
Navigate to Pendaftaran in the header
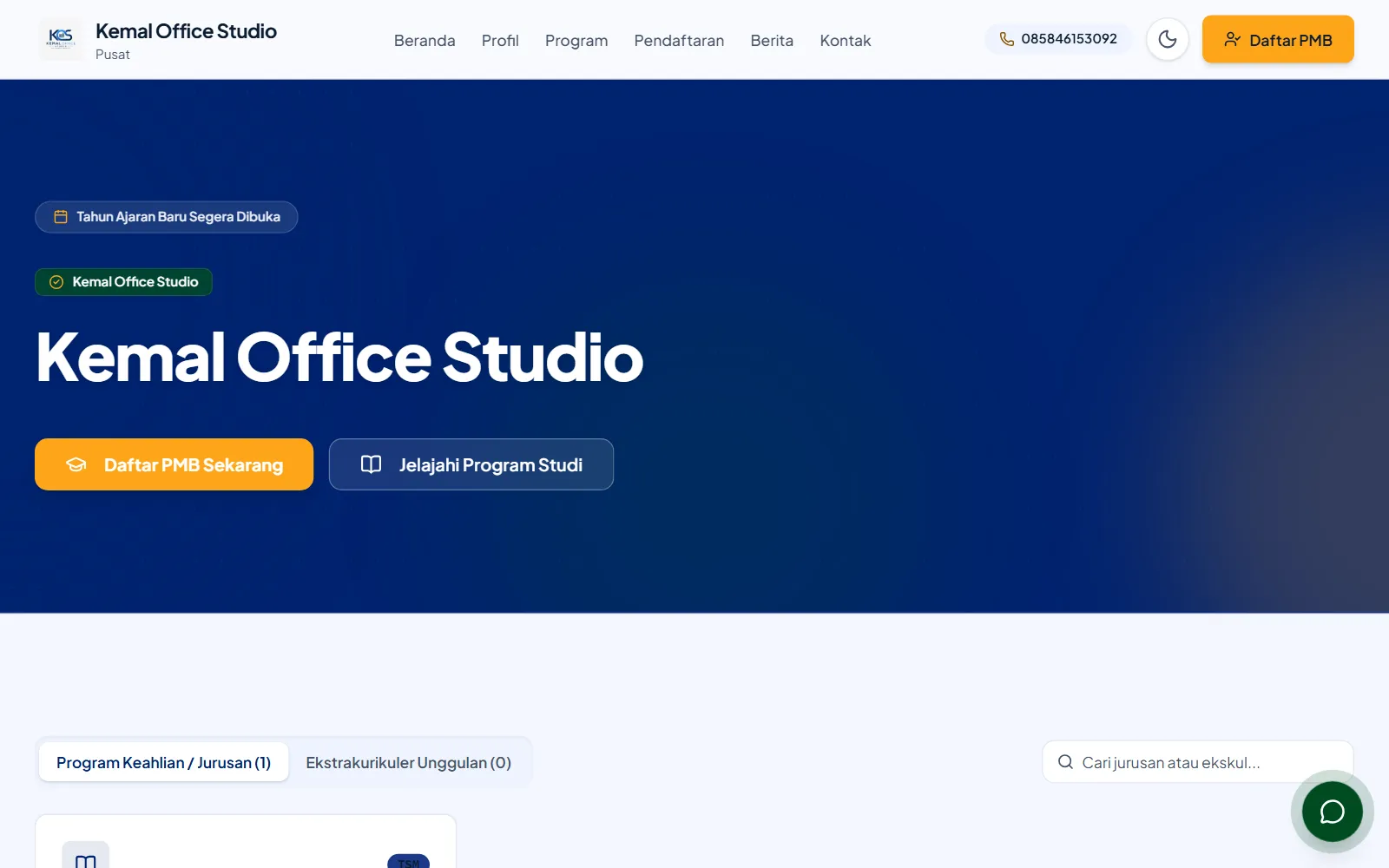[679, 40]
